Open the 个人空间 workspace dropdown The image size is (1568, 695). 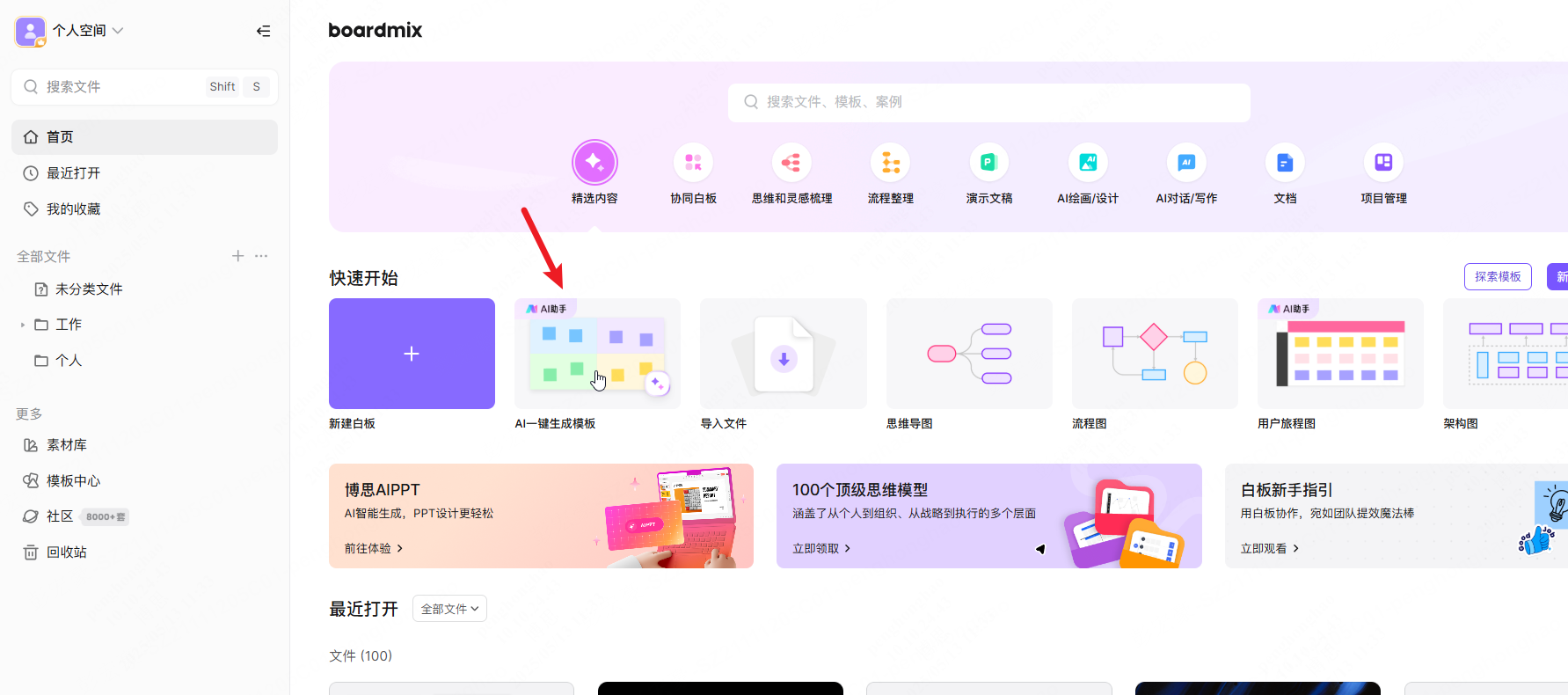point(88,31)
